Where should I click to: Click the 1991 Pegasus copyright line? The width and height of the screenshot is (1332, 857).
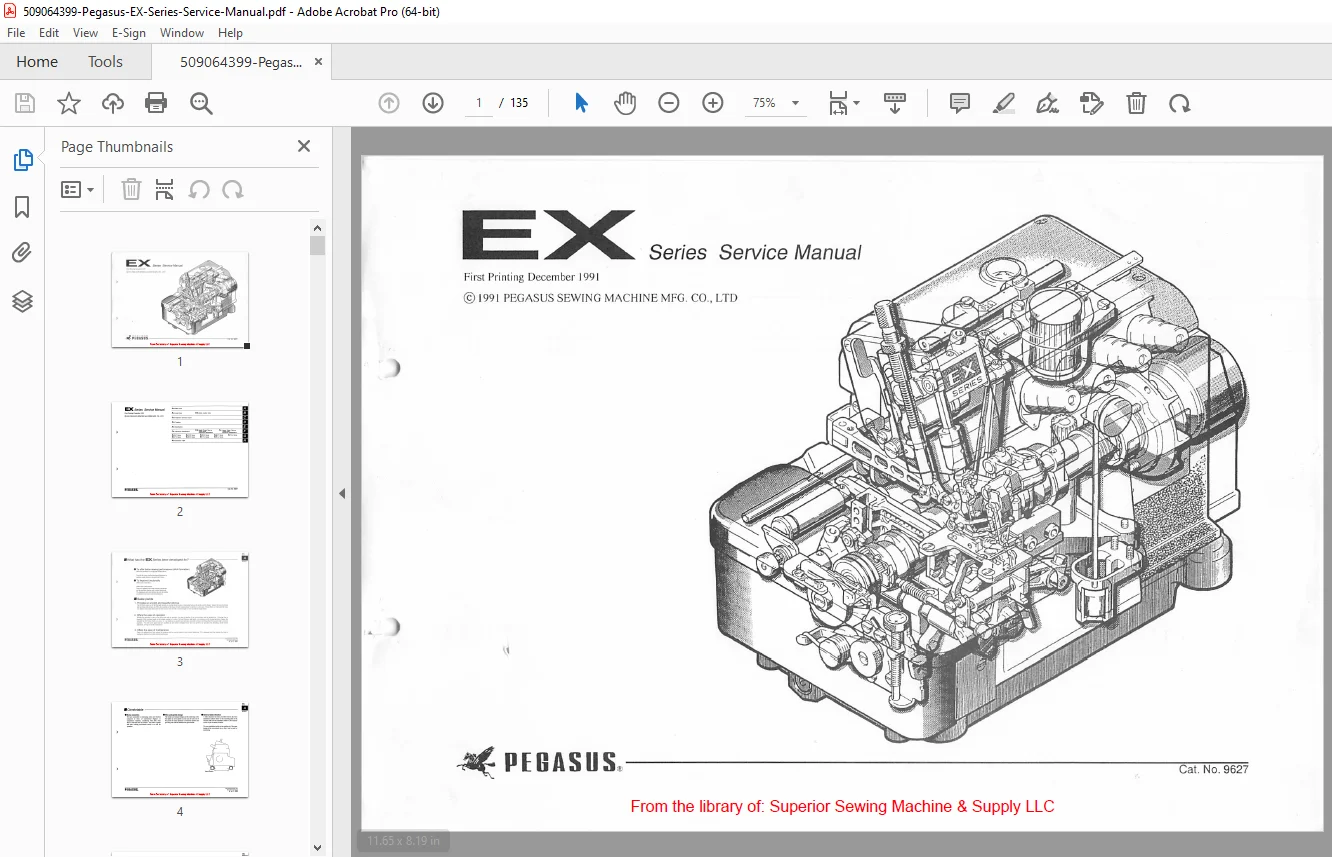[x=600, y=297]
